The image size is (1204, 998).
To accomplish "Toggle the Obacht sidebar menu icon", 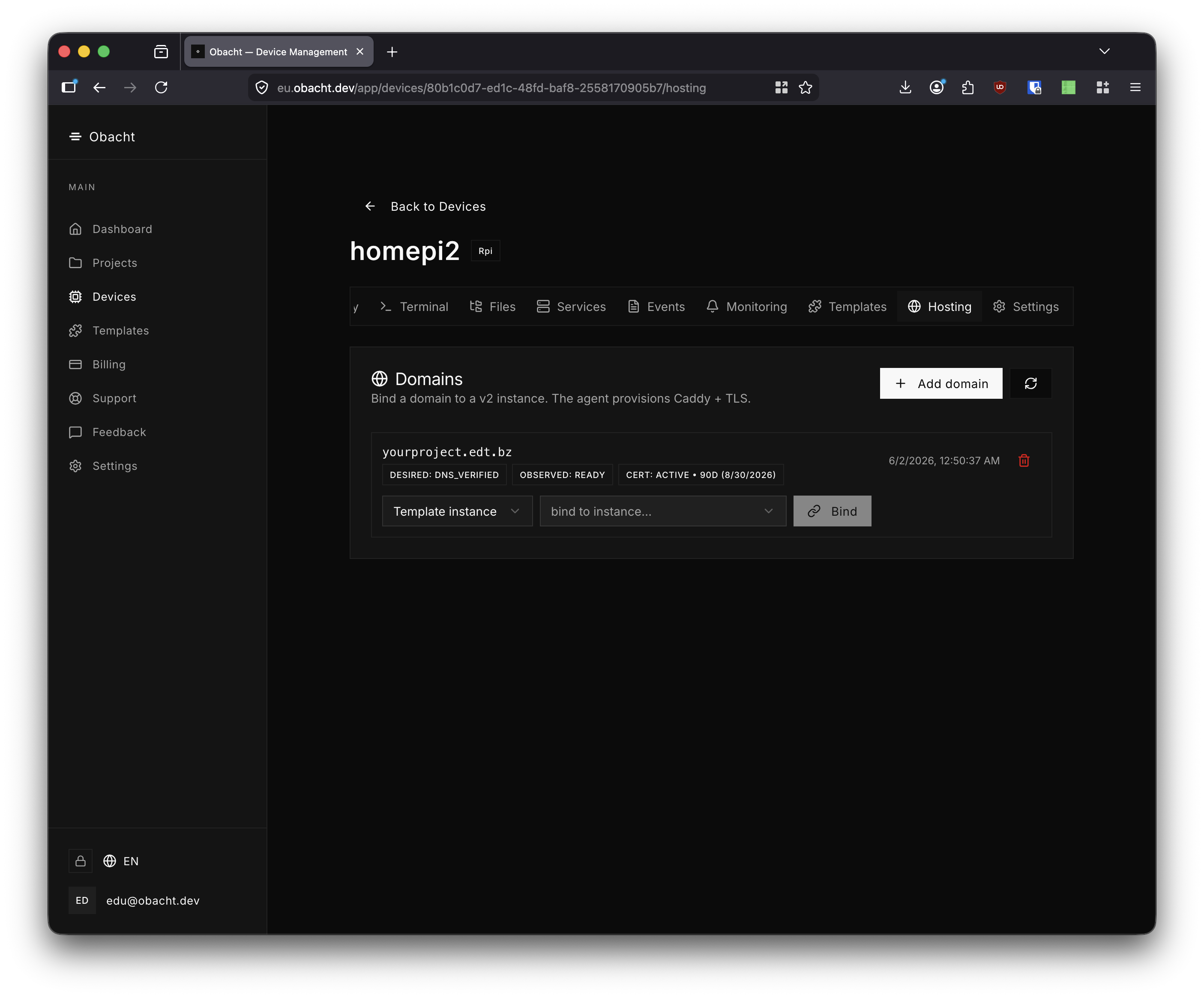I will tap(75, 137).
